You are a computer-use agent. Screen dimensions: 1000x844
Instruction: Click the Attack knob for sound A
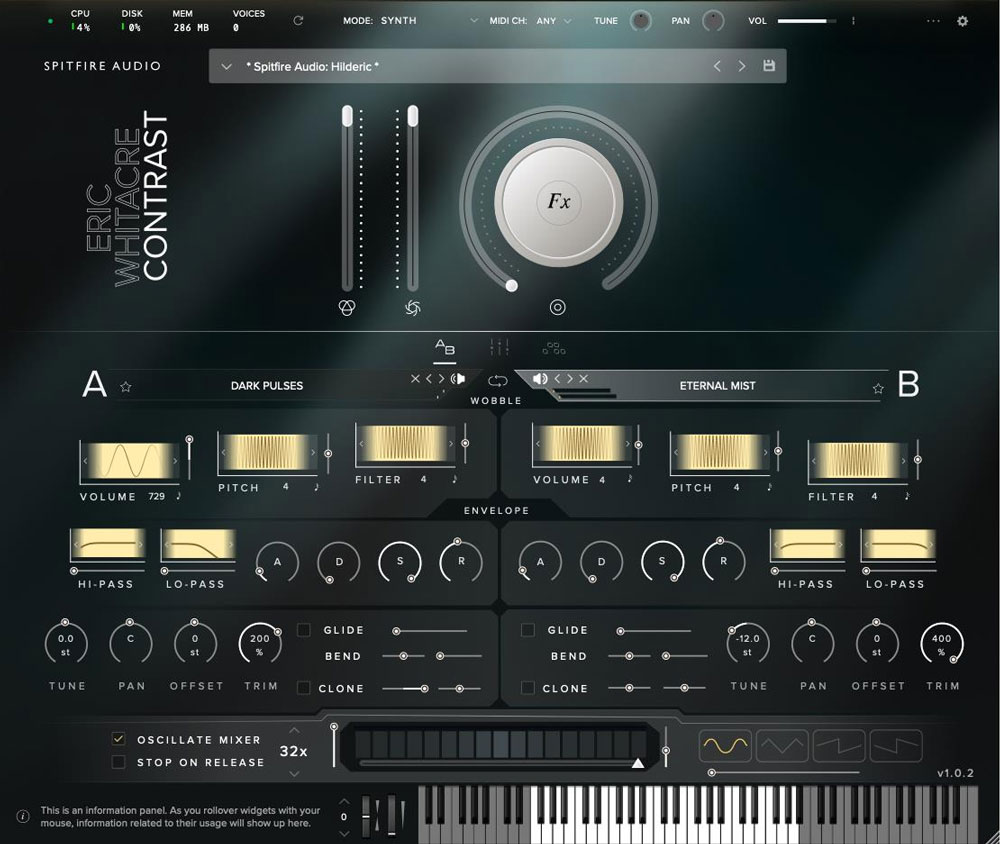coord(277,562)
